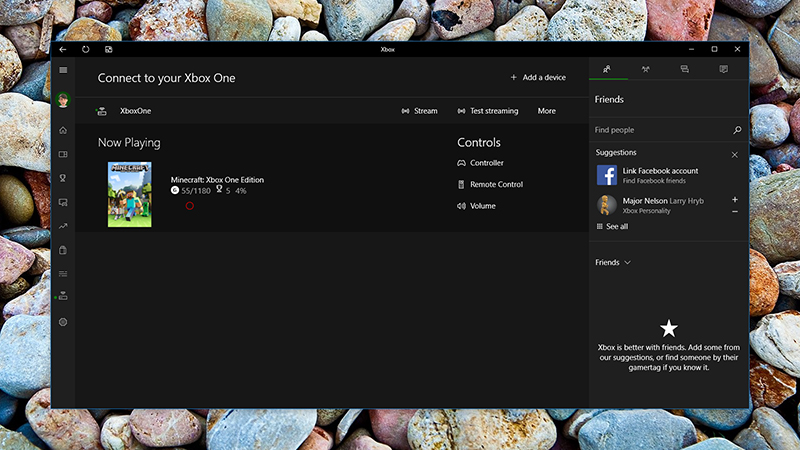Click the Facebook logo icon
800x450 pixels.
[607, 175]
